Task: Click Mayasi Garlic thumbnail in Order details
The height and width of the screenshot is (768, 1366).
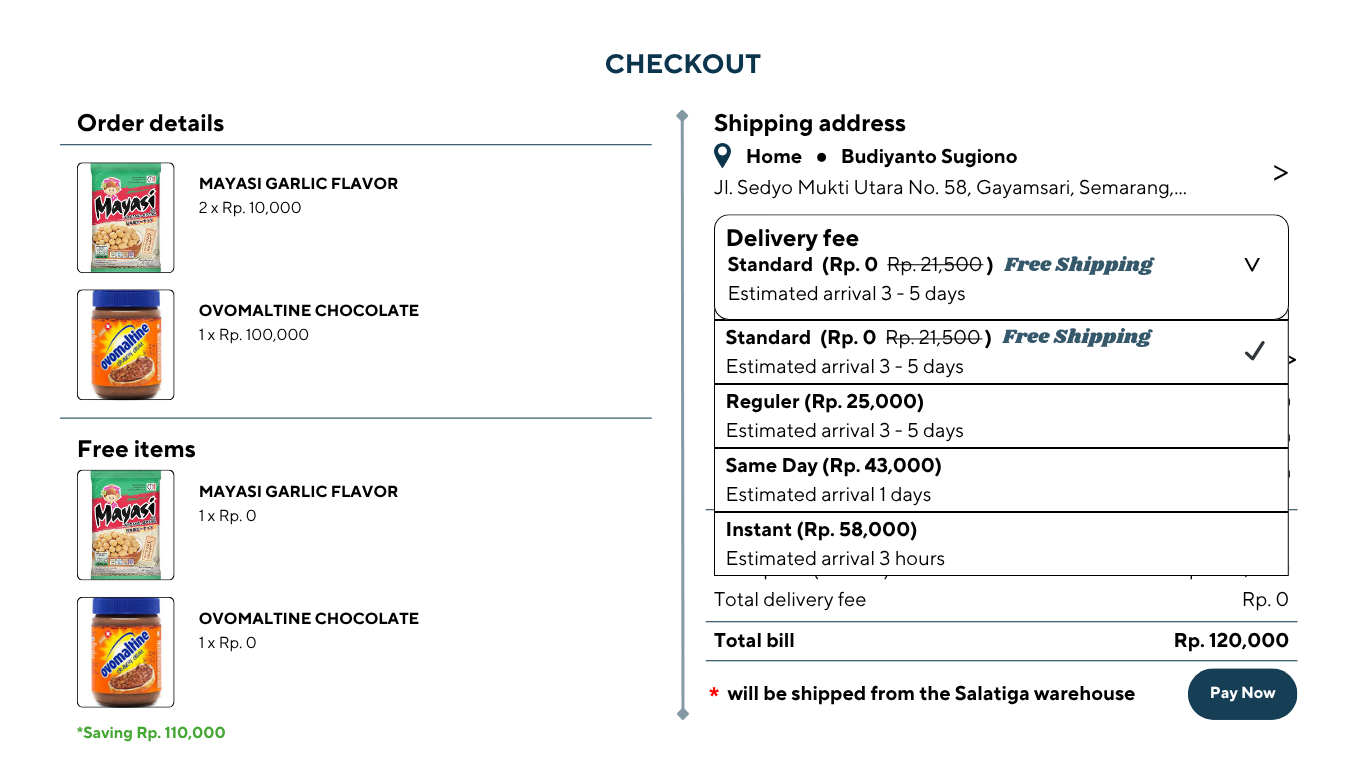Action: [126, 218]
